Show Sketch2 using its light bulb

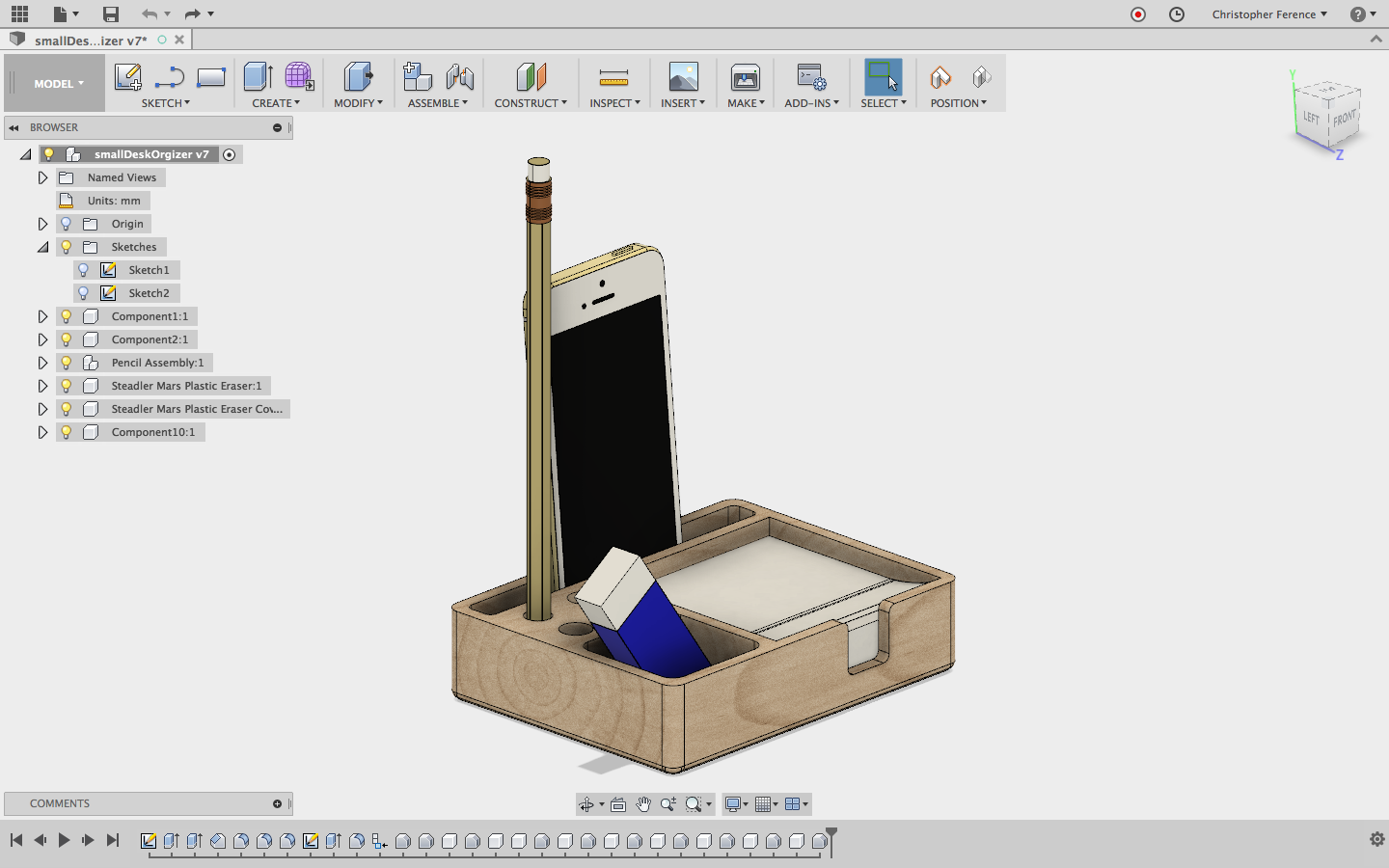click(x=84, y=293)
